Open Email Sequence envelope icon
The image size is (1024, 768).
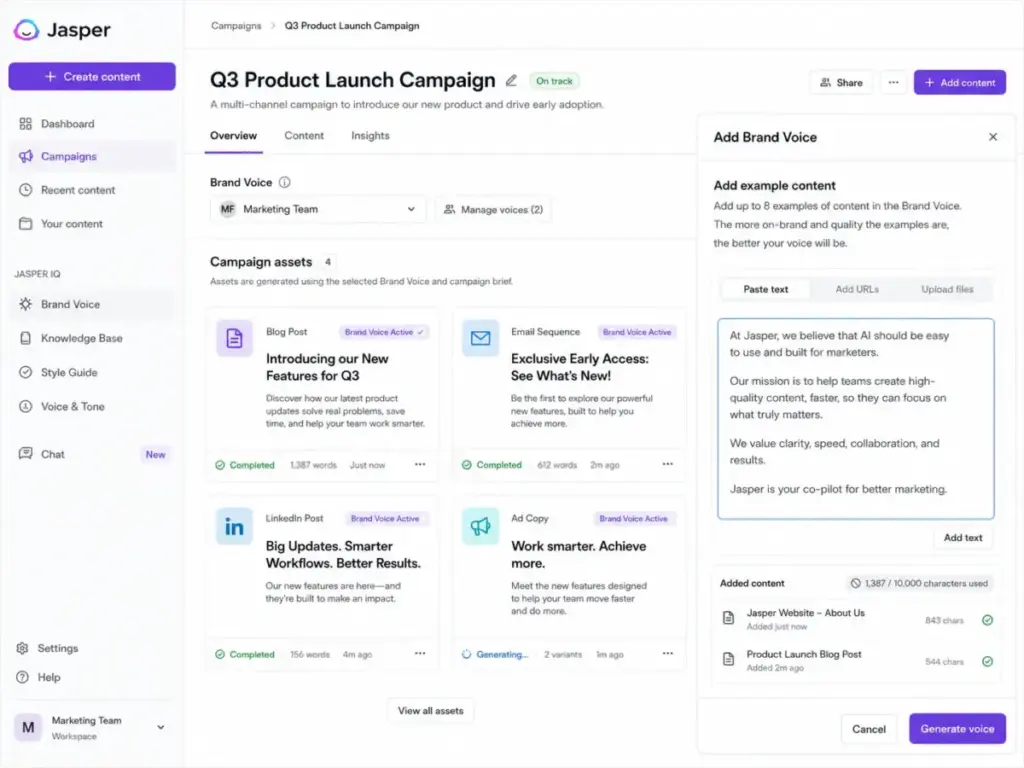tap(481, 338)
